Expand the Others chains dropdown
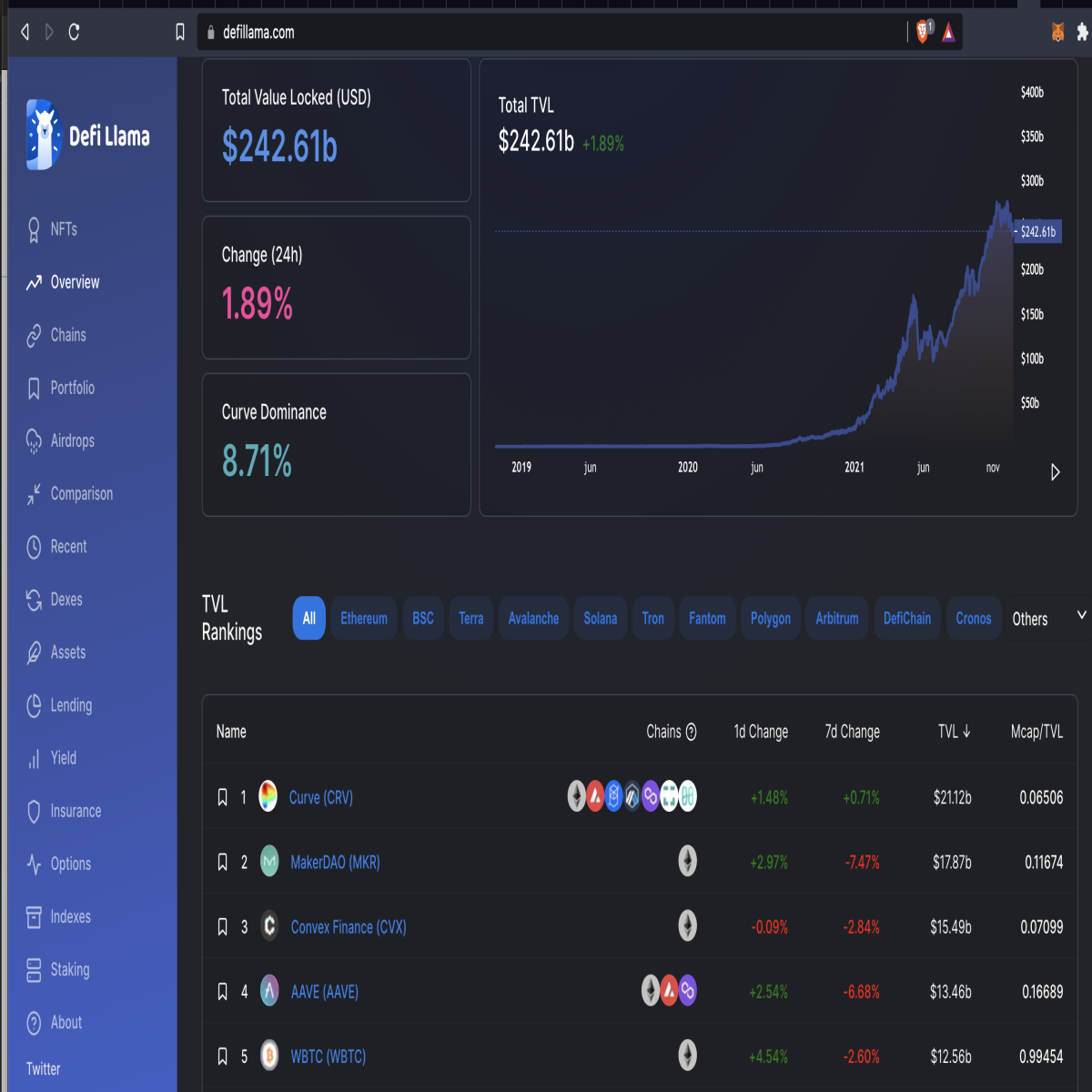 point(1048,619)
